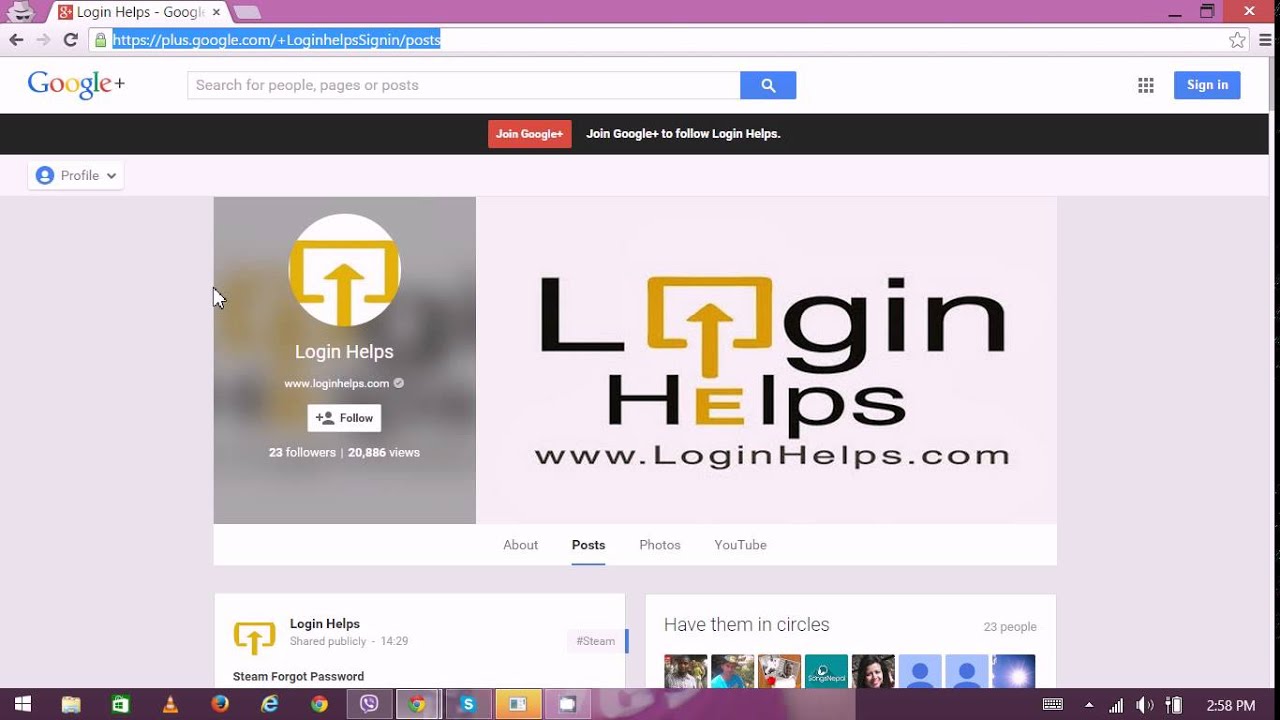Screen dimensions: 1280x720
Task: Click the verified checkmark beside website link
Action: point(399,383)
